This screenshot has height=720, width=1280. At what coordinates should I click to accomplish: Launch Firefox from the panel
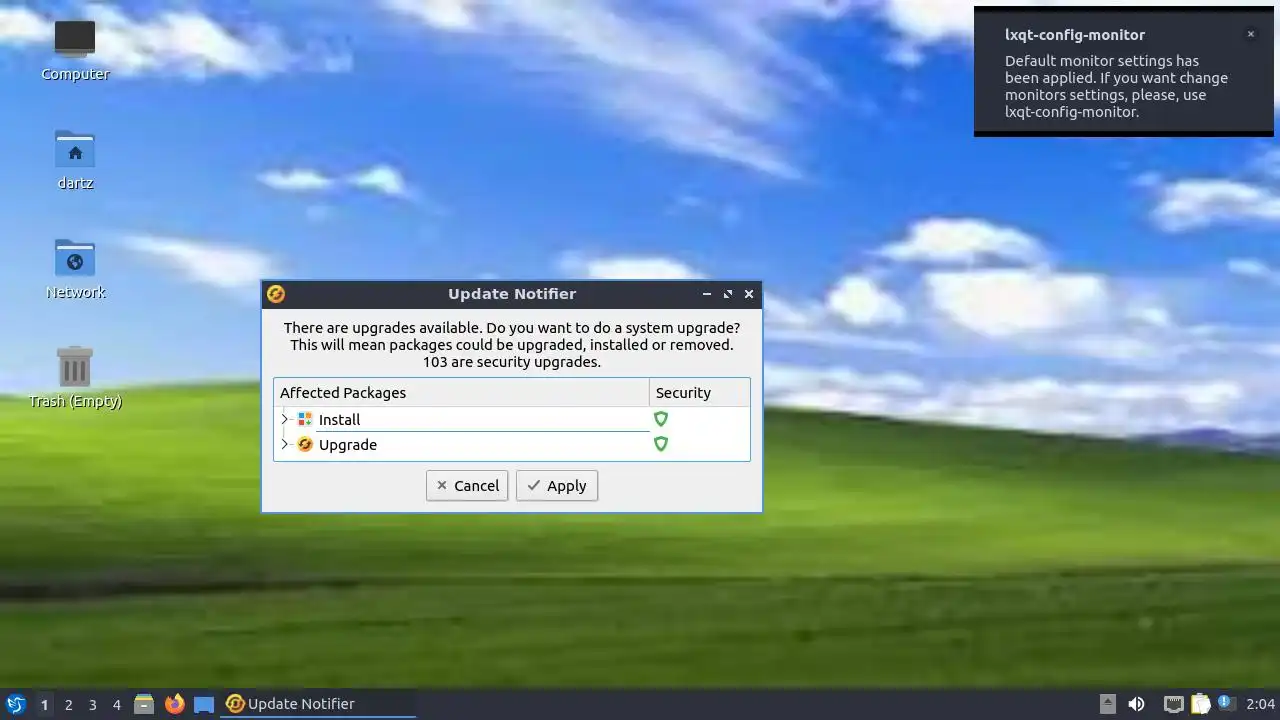point(174,704)
